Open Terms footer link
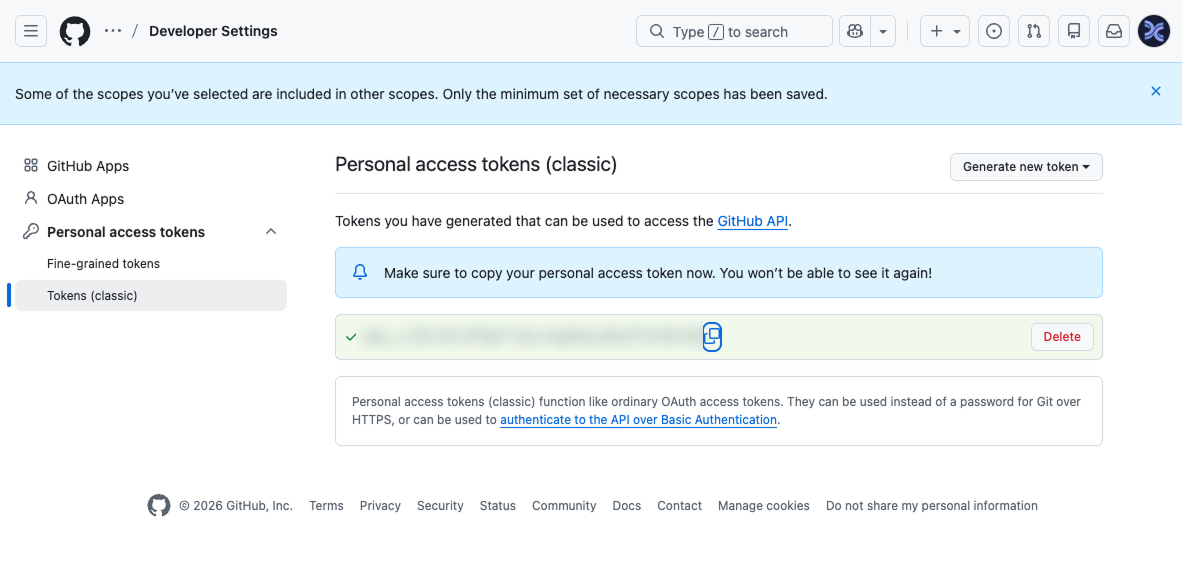This screenshot has width=1182, height=567. coord(326,506)
